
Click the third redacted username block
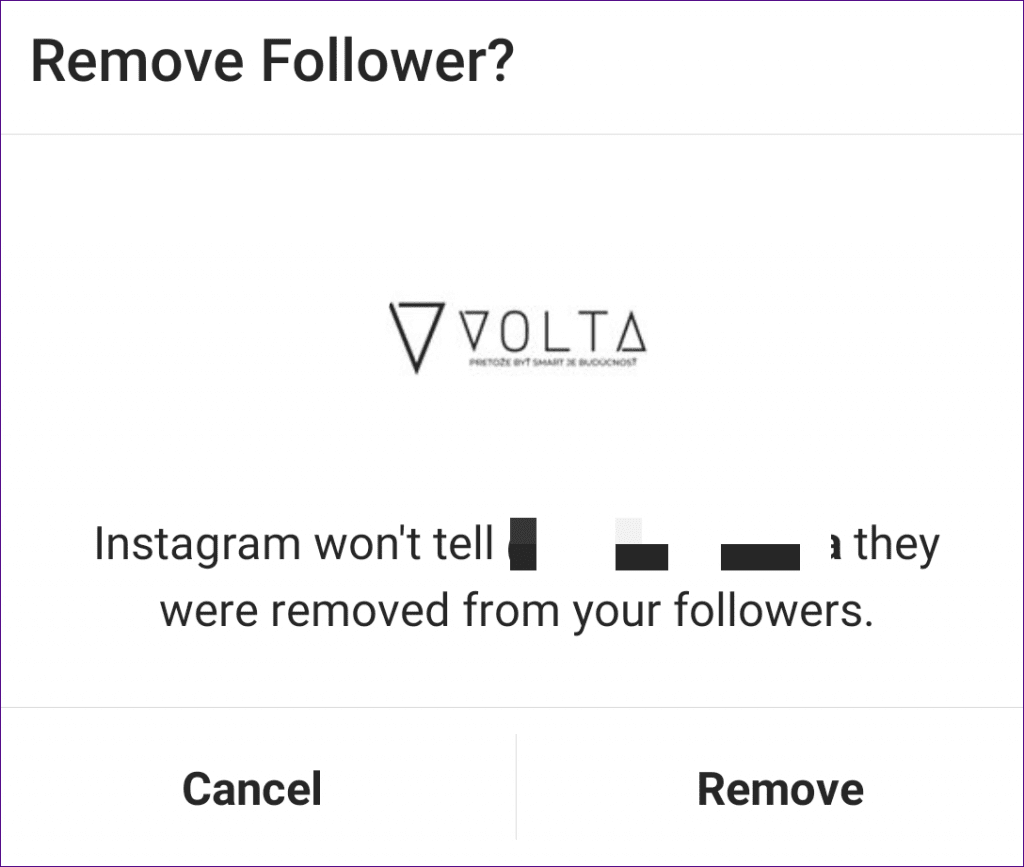(x=760, y=555)
